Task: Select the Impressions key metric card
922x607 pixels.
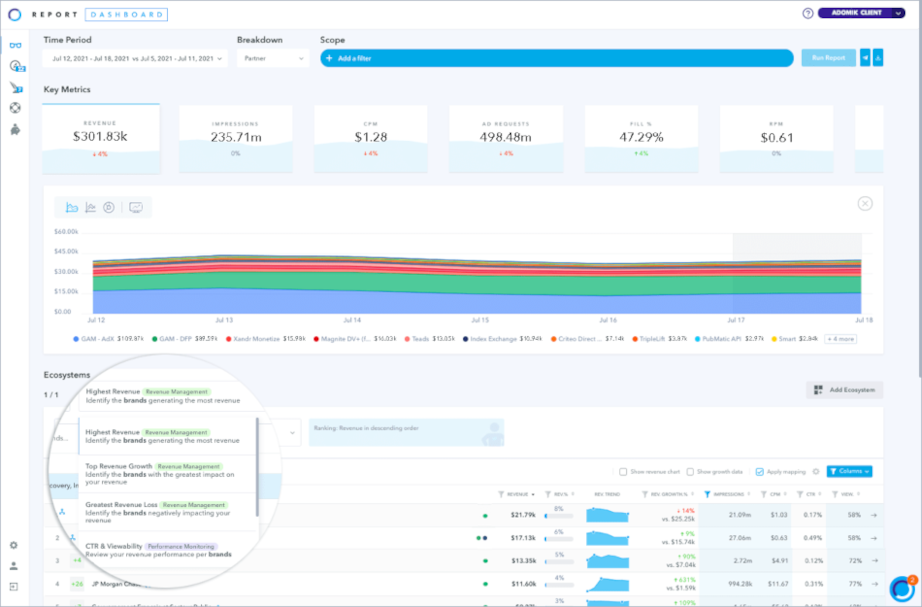Action: [x=235, y=139]
